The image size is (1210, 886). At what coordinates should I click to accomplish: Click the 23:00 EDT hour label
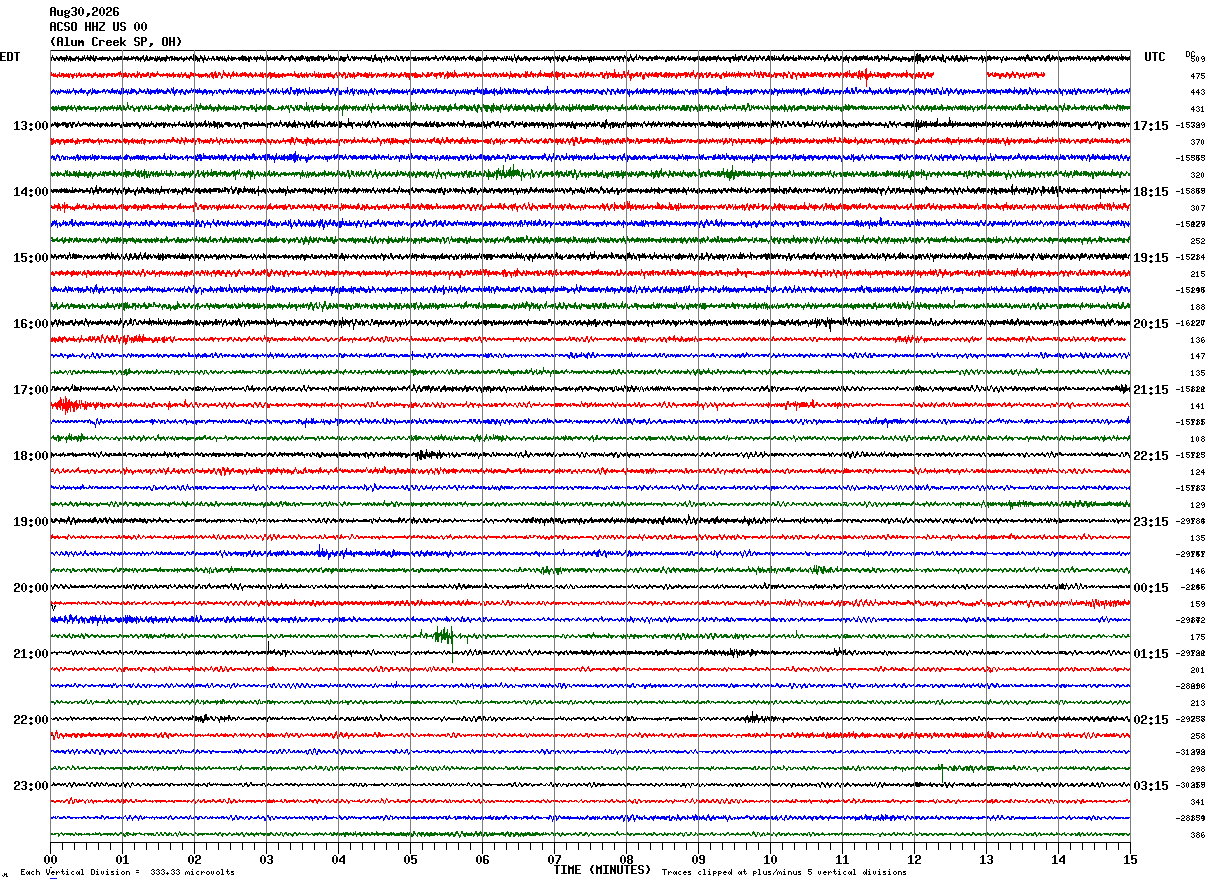(x=31, y=786)
